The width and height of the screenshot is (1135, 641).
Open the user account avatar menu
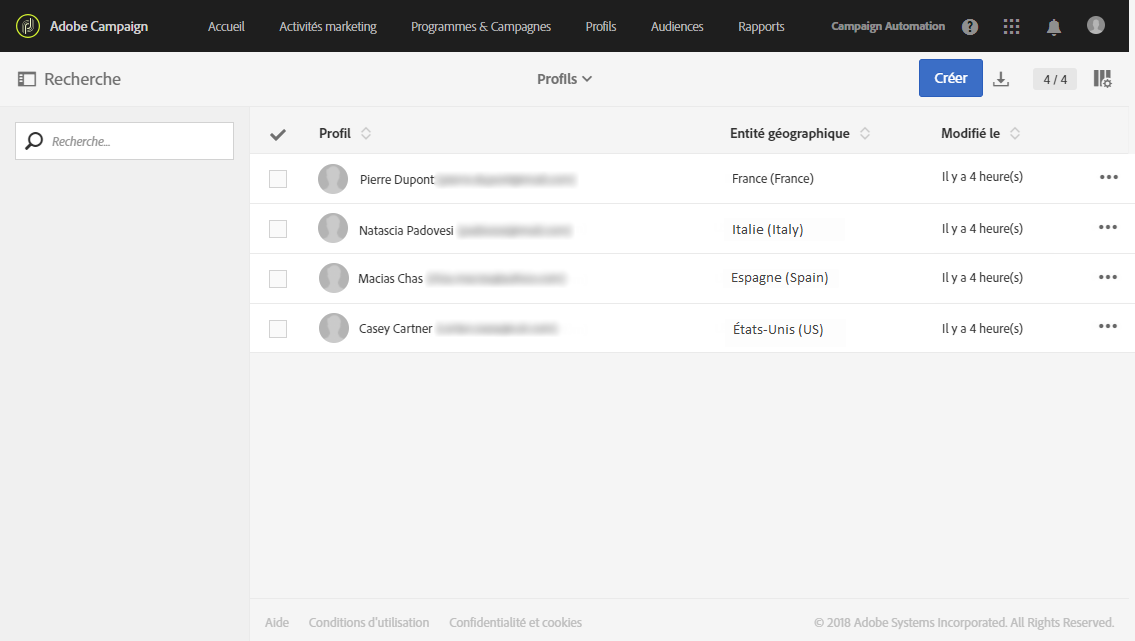(1096, 26)
